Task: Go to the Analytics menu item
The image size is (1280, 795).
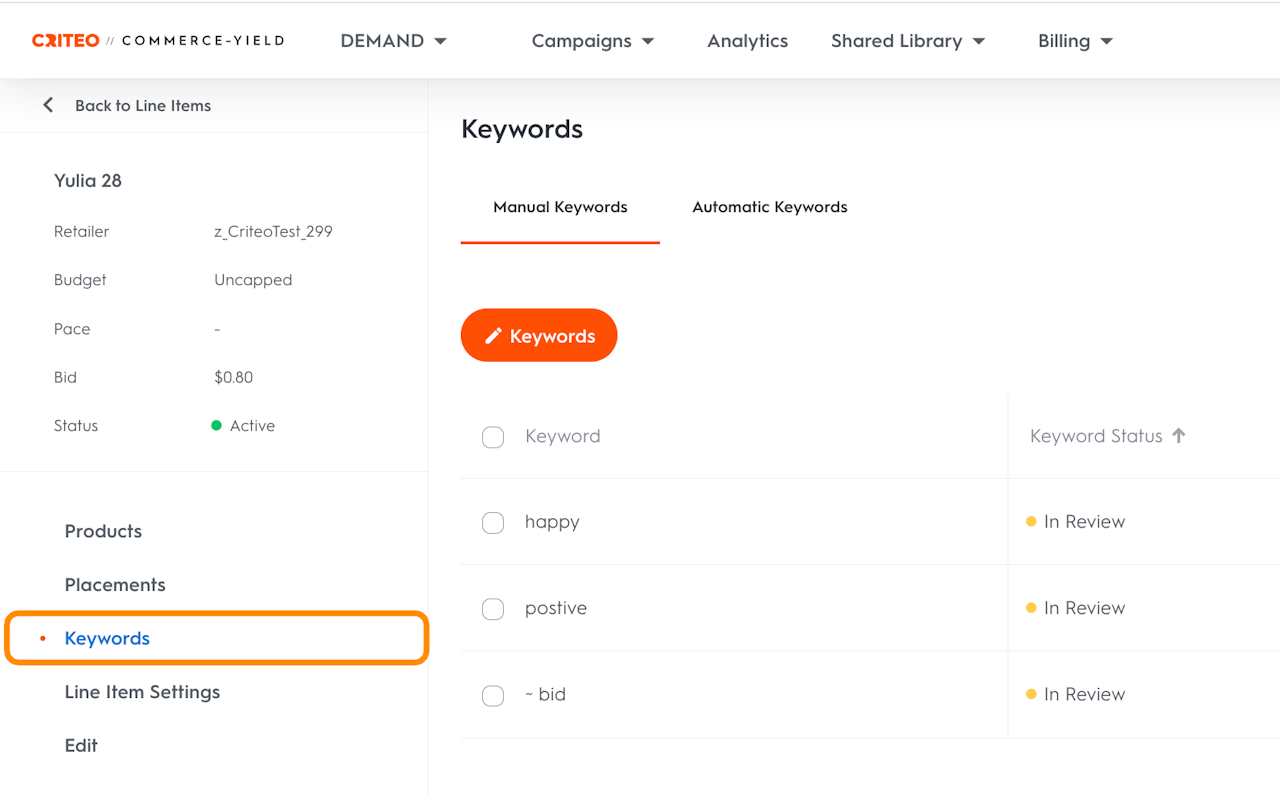Action: point(748,41)
